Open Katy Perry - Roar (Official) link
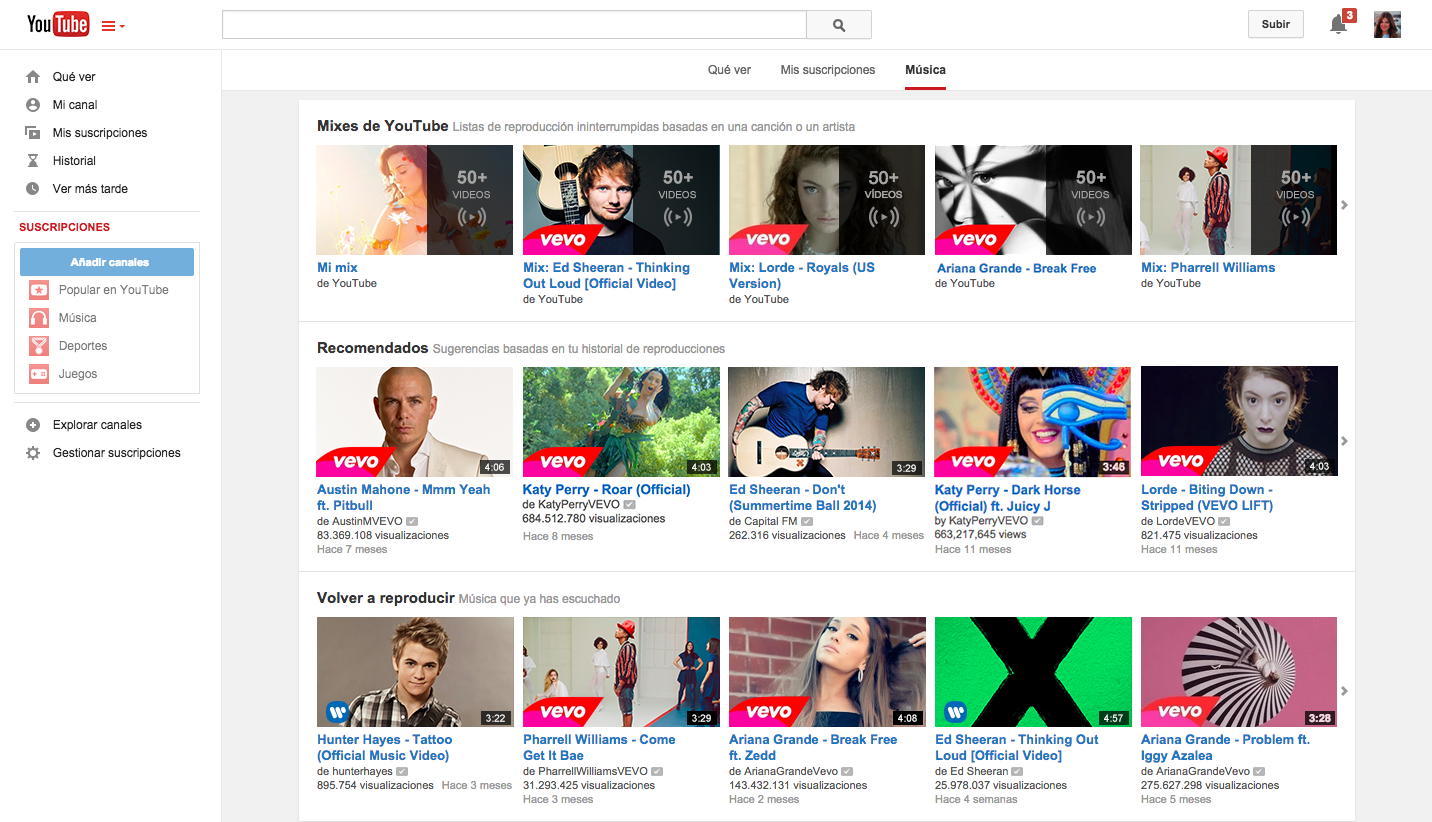Screen dimensions: 1432x822 pos(607,490)
